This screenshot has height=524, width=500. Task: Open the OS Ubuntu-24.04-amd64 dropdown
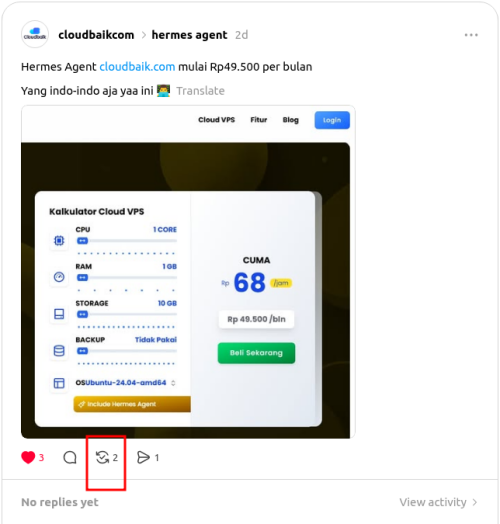click(126, 383)
